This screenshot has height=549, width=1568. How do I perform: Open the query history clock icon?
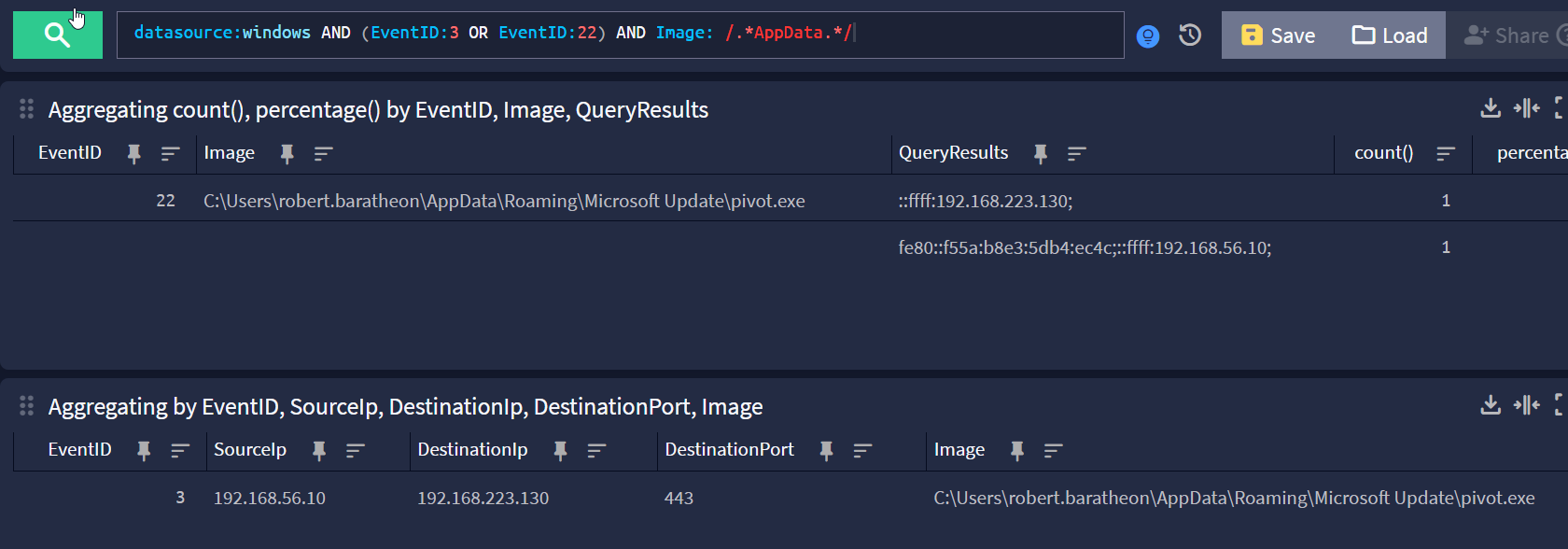[1190, 35]
